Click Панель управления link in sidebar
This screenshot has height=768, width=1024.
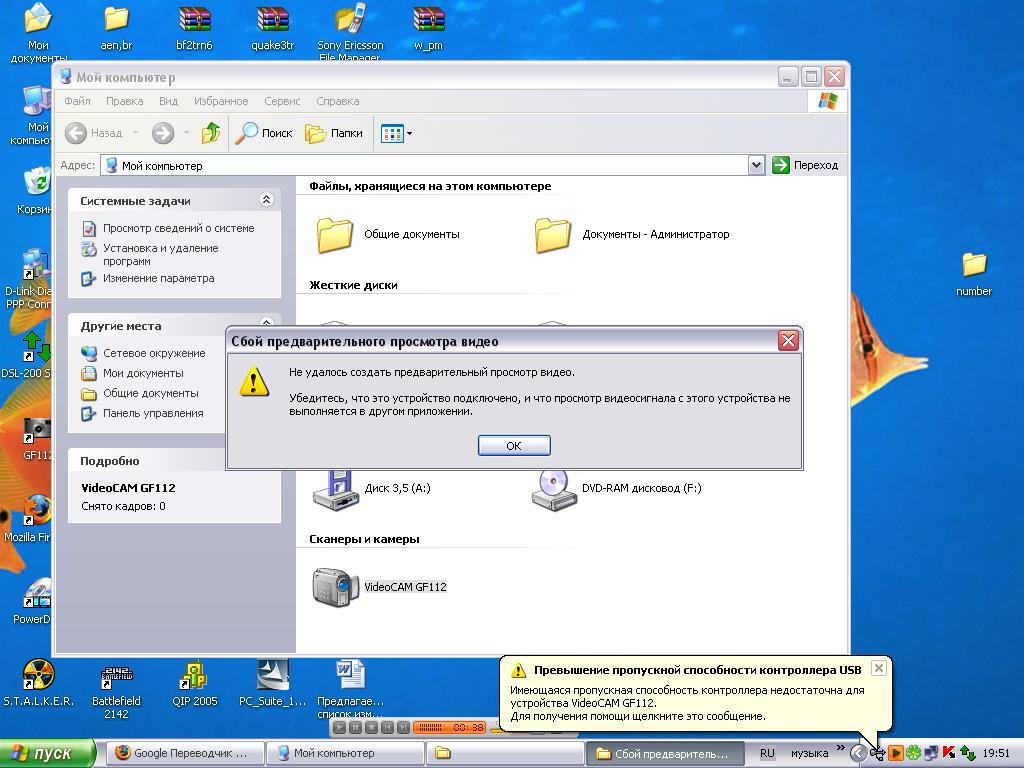[x=152, y=413]
